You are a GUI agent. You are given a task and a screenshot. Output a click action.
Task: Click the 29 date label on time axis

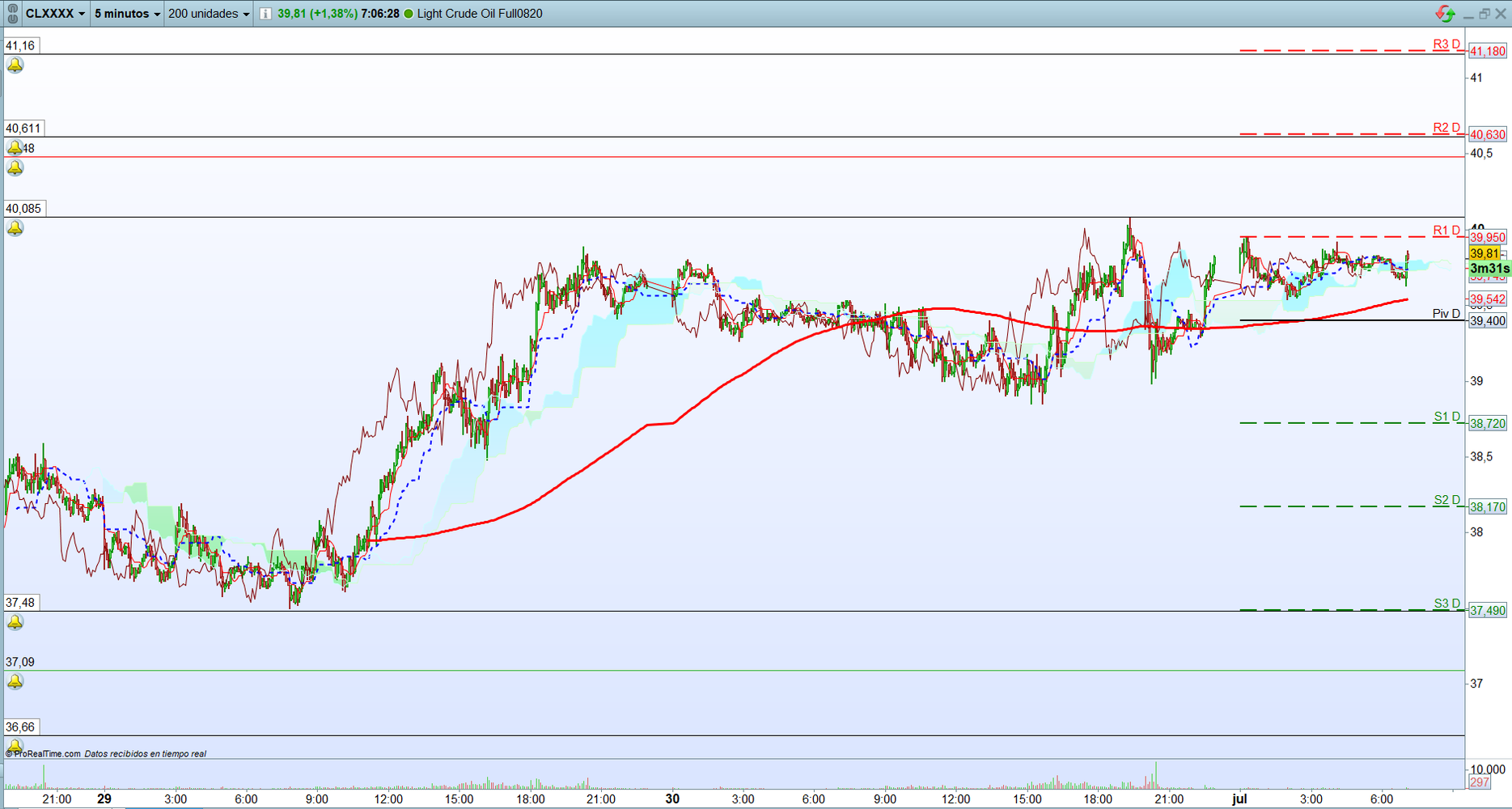click(x=104, y=798)
